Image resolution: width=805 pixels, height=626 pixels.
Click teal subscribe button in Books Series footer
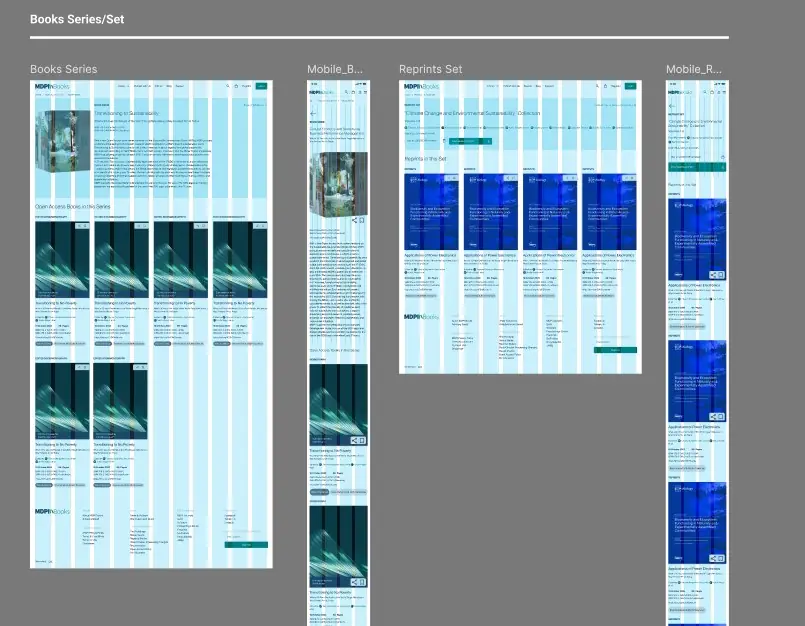246,545
